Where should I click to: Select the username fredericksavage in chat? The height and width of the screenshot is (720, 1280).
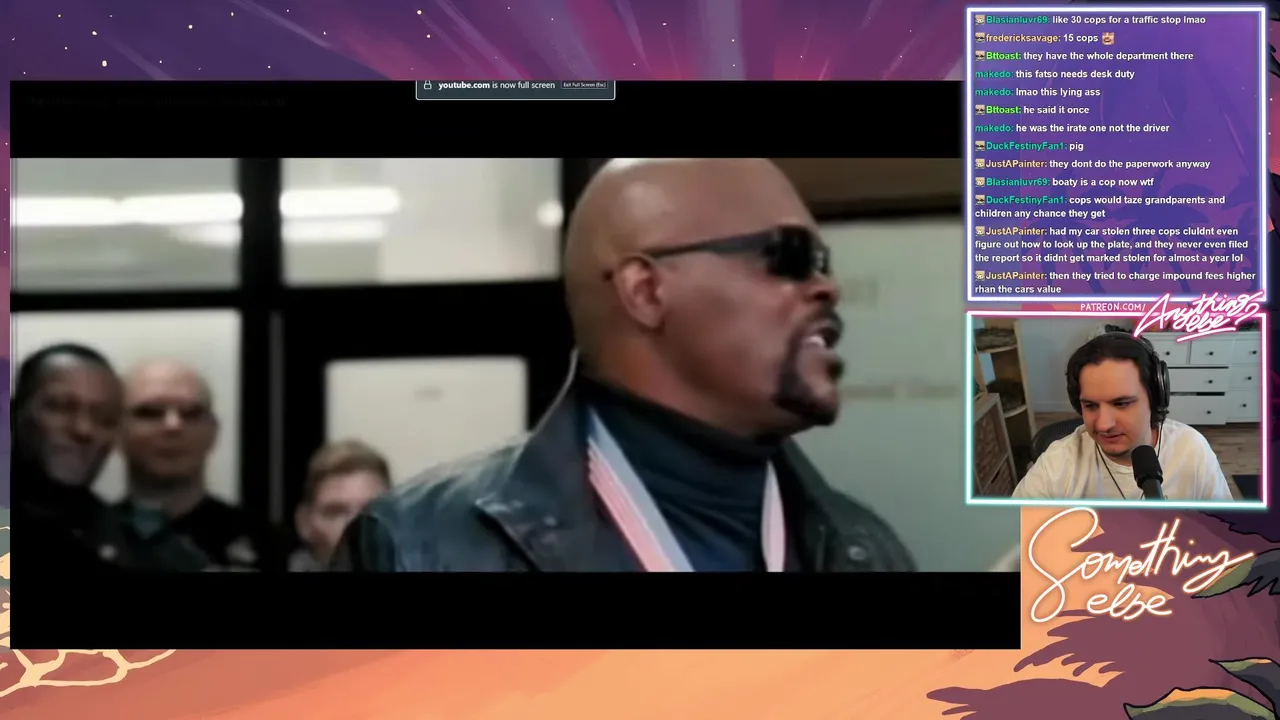(1022, 38)
